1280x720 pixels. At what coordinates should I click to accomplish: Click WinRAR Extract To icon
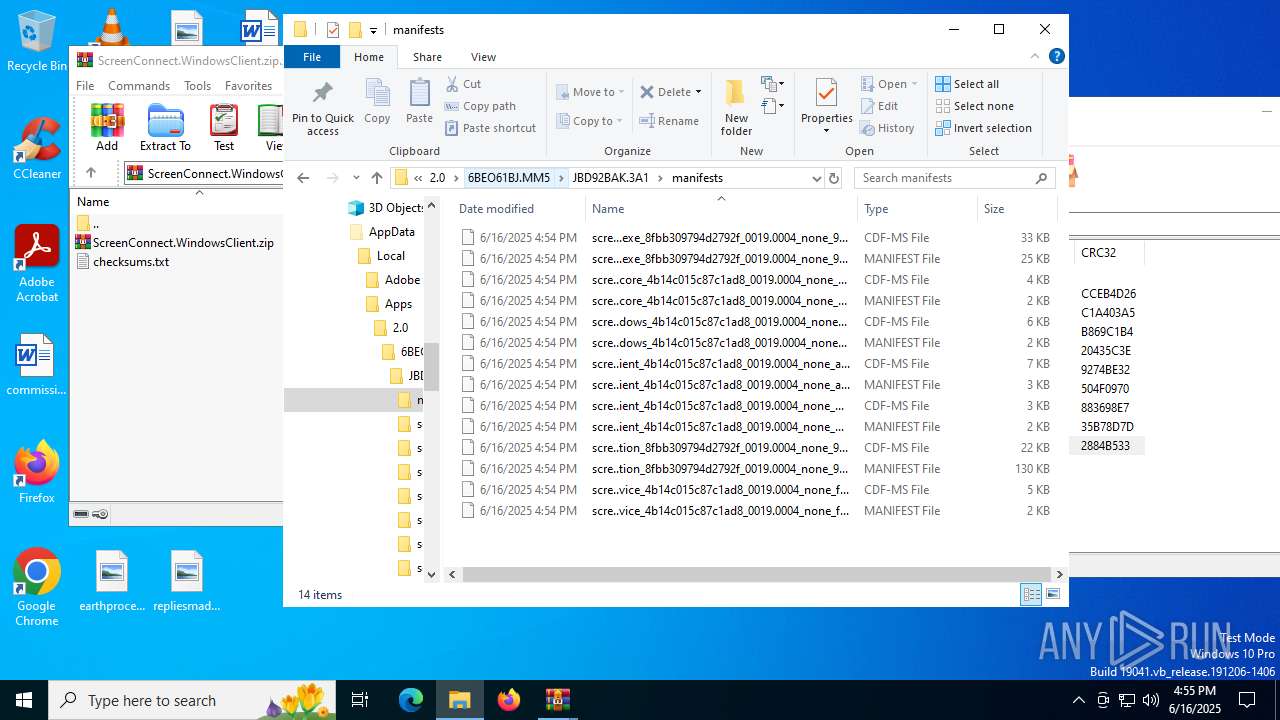165,127
